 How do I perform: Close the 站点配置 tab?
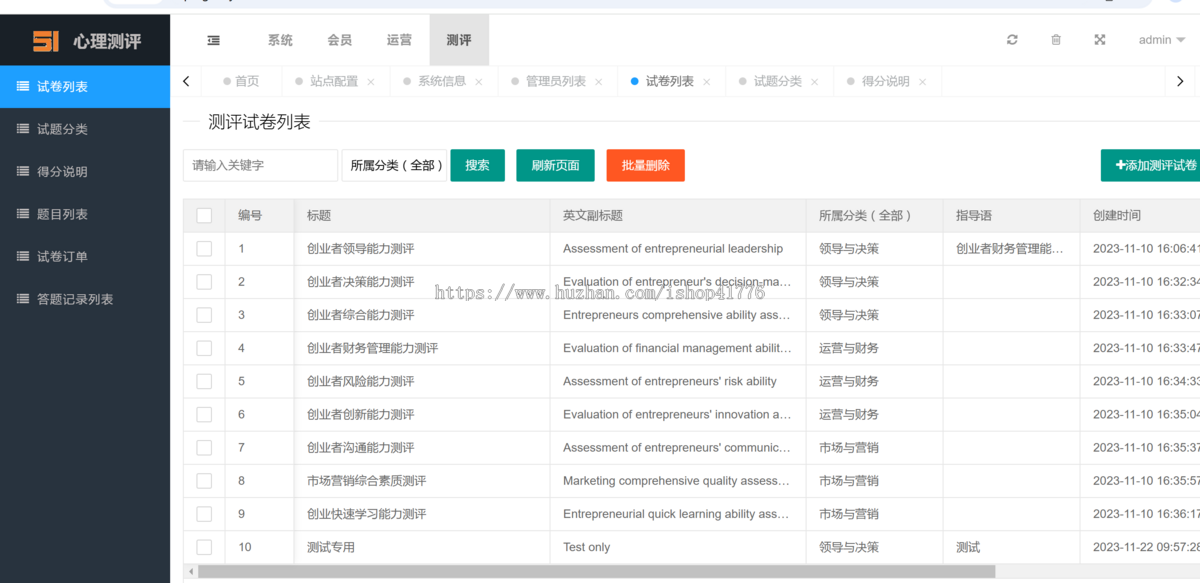click(x=371, y=82)
